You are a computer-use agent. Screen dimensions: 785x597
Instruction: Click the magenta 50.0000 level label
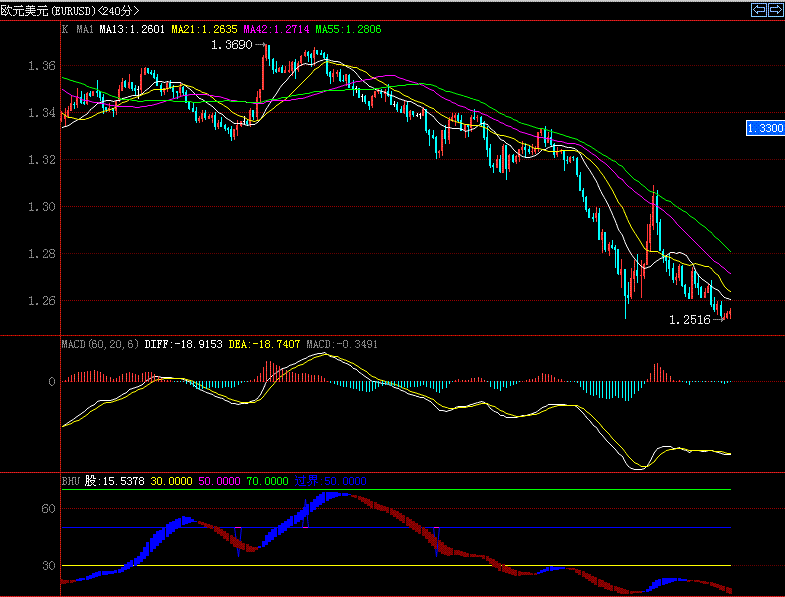click(x=219, y=481)
